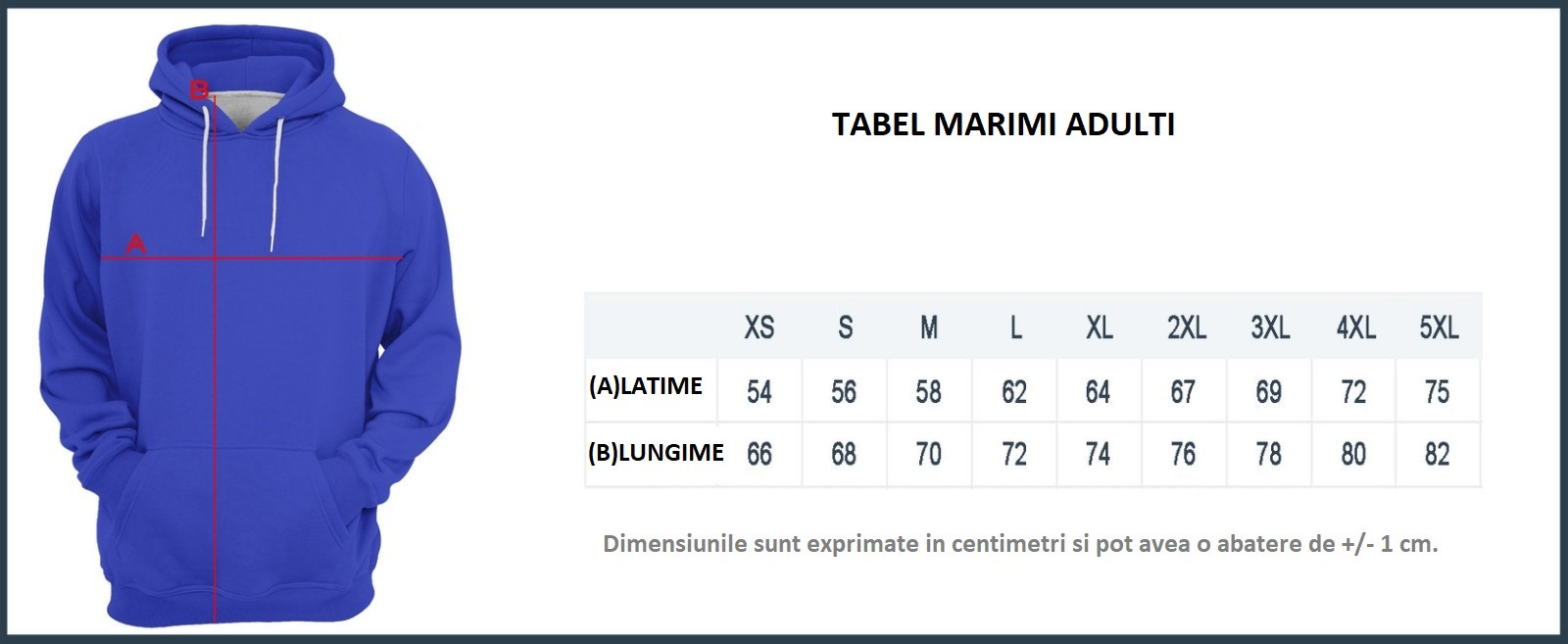The height and width of the screenshot is (644, 1568).
Task: Click the red letter A on hoodie
Action: [x=136, y=243]
